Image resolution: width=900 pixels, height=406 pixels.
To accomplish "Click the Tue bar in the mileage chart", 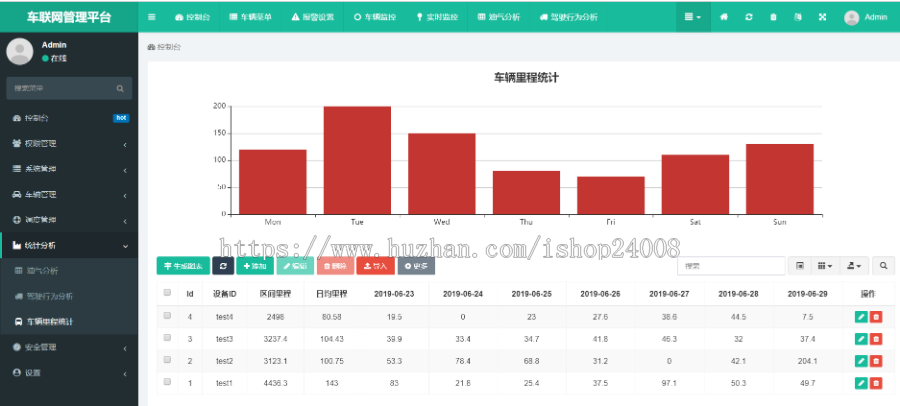I will pos(357,160).
